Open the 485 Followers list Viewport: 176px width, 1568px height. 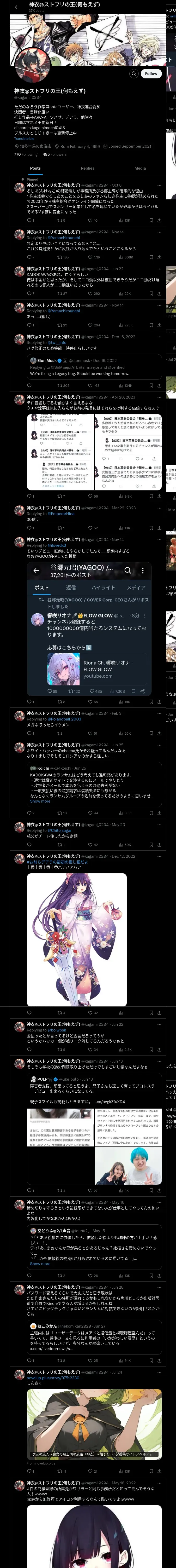54,155
